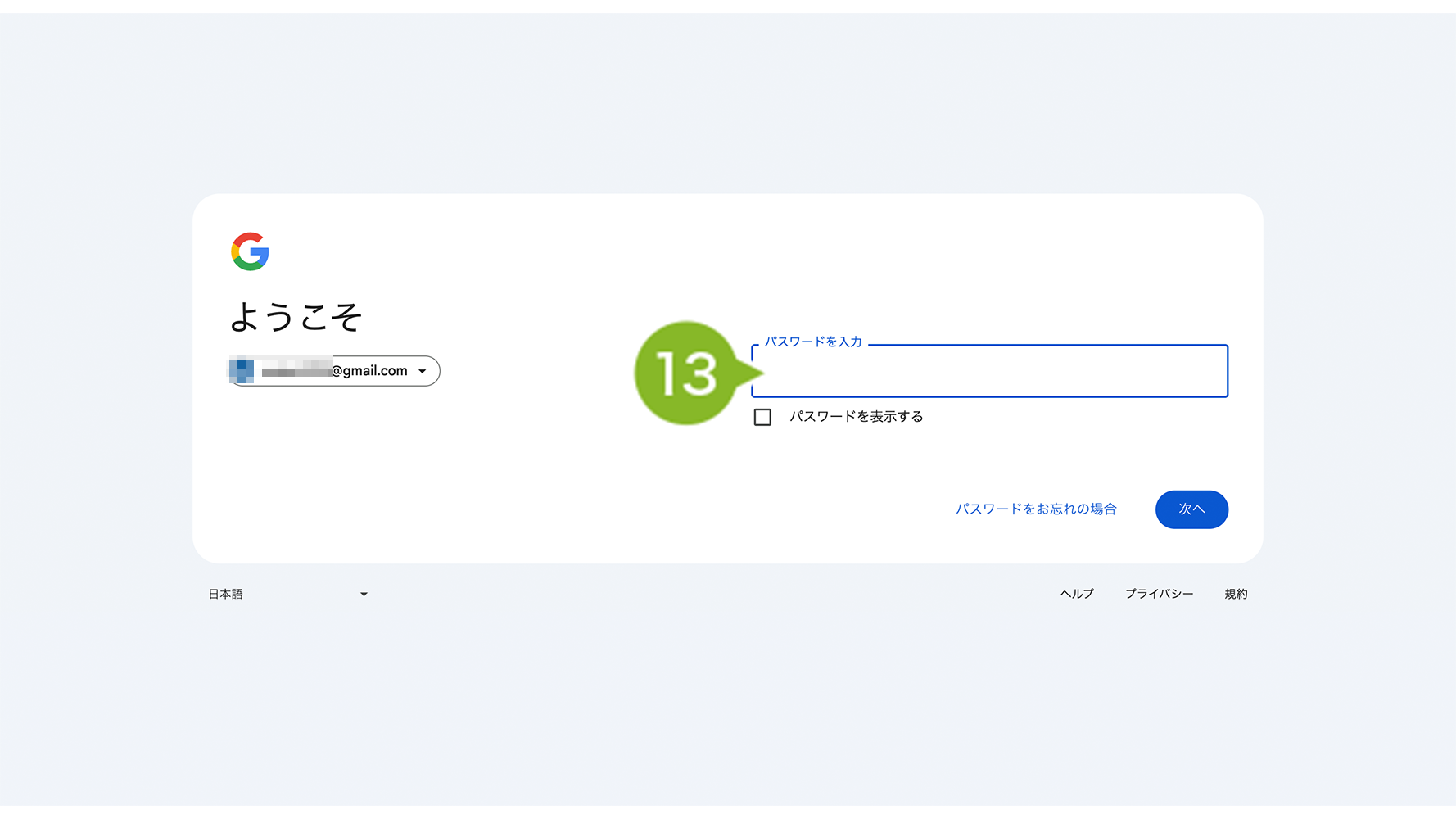
Task: Click the blurred email address text
Action: 296,371
